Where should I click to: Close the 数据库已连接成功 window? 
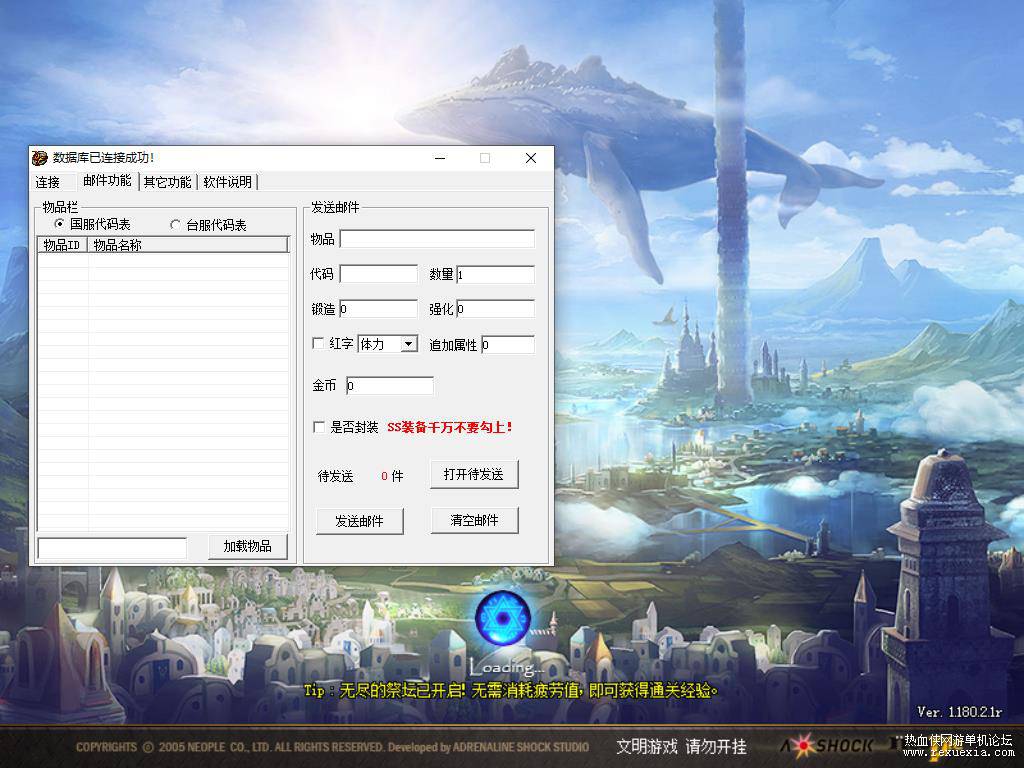531,158
